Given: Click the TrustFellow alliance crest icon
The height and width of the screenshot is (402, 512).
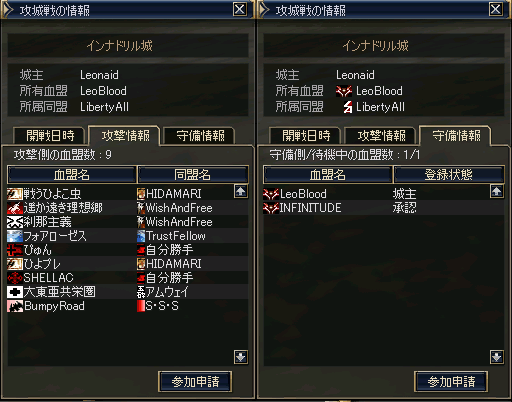Looking at the screenshot, I should click(141, 236).
